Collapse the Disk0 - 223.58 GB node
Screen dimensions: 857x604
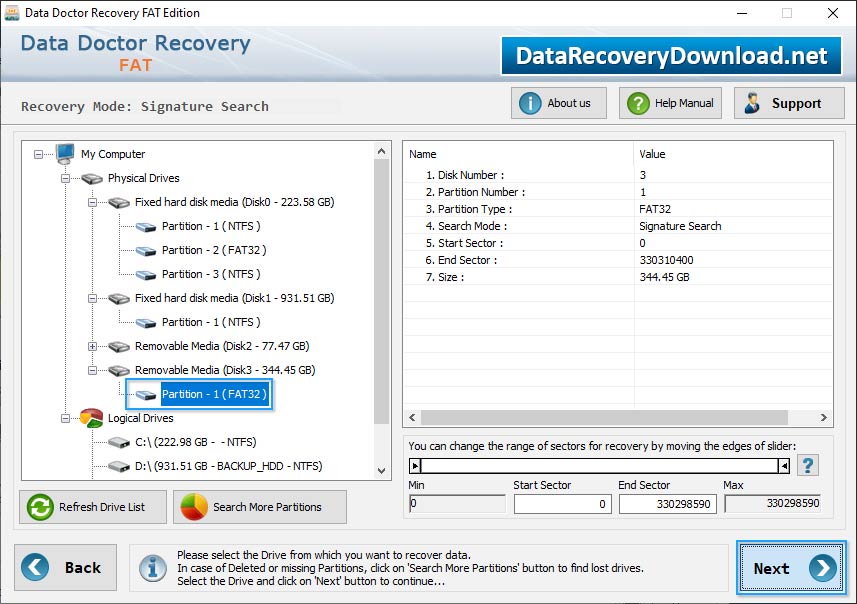point(92,203)
